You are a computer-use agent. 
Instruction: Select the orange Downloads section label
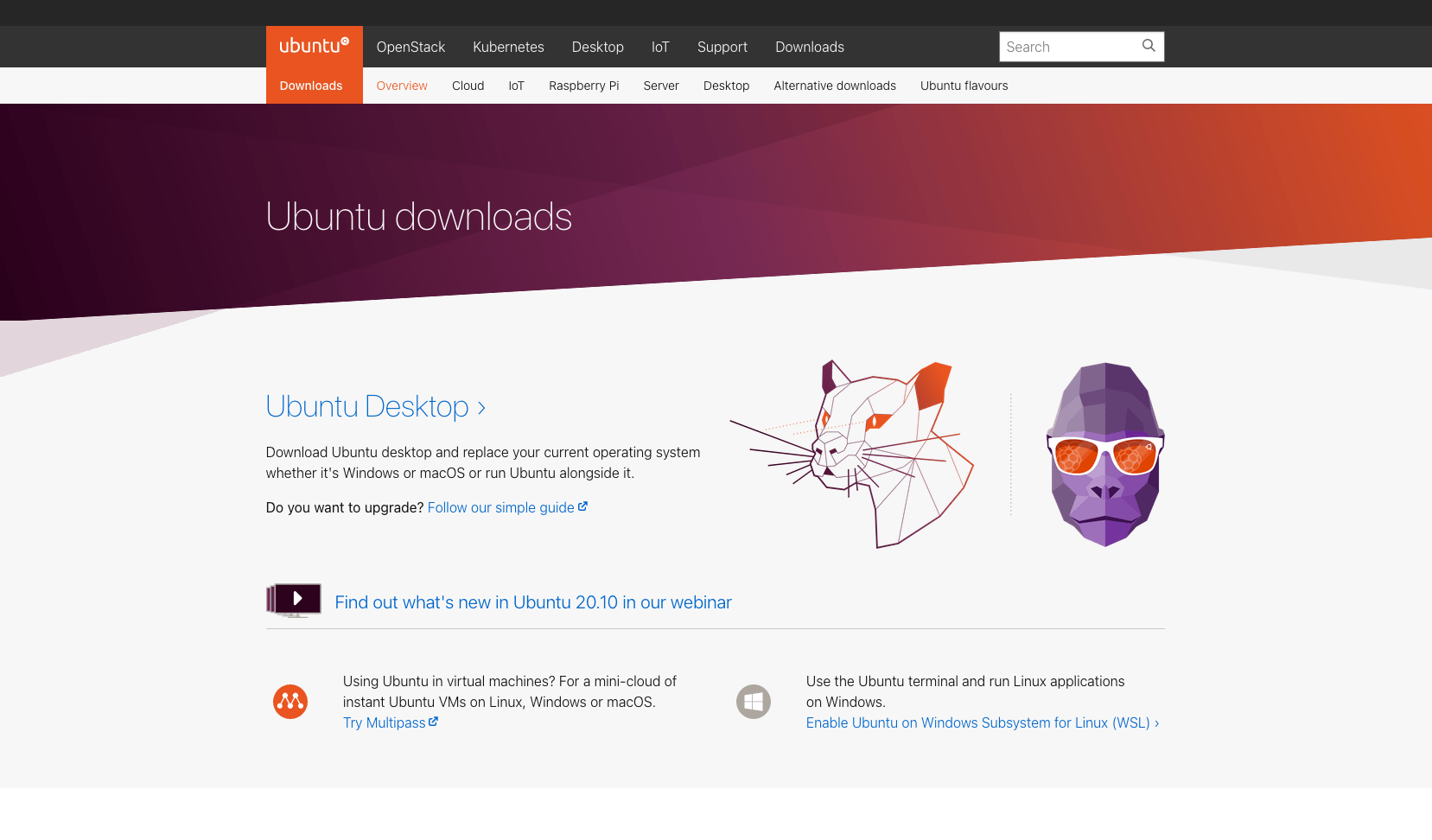click(x=311, y=86)
